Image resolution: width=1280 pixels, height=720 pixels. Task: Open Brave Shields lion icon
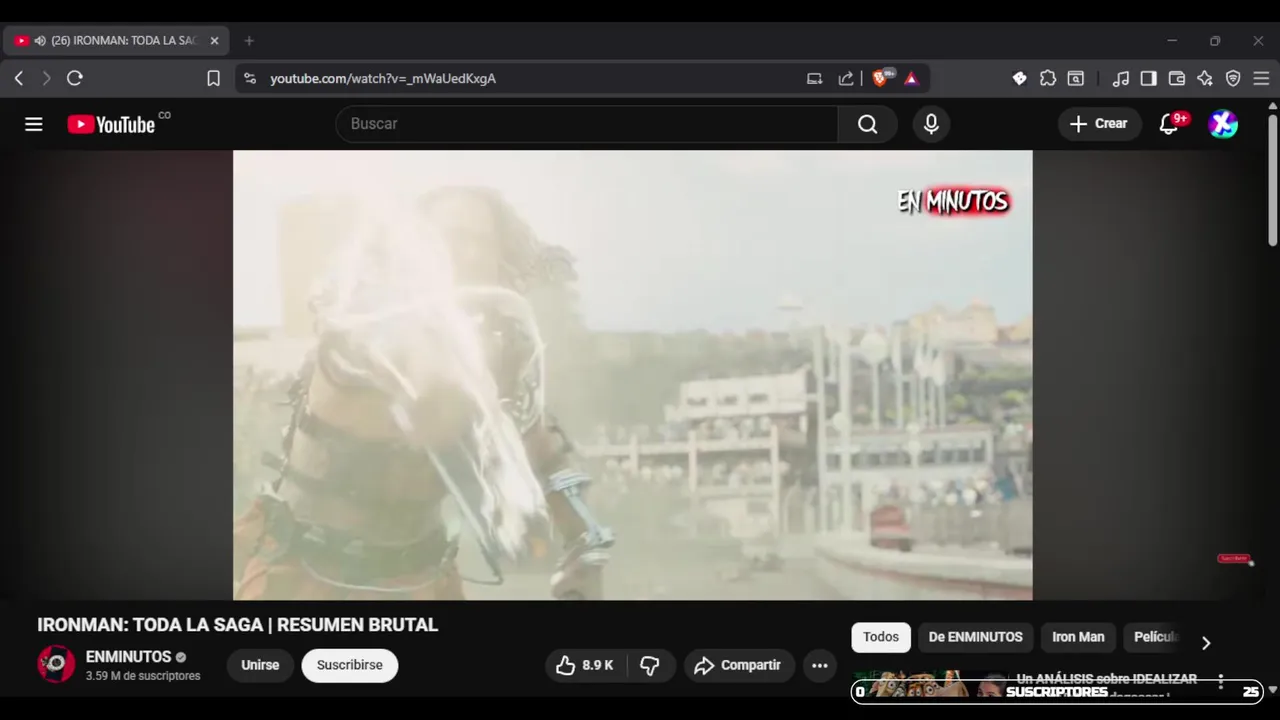[882, 78]
